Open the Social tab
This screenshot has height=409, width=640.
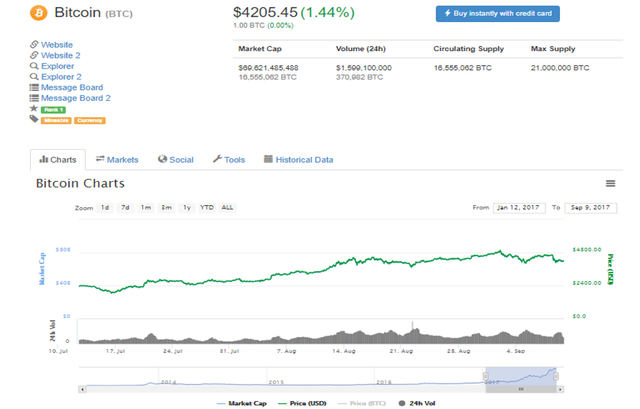(176, 160)
